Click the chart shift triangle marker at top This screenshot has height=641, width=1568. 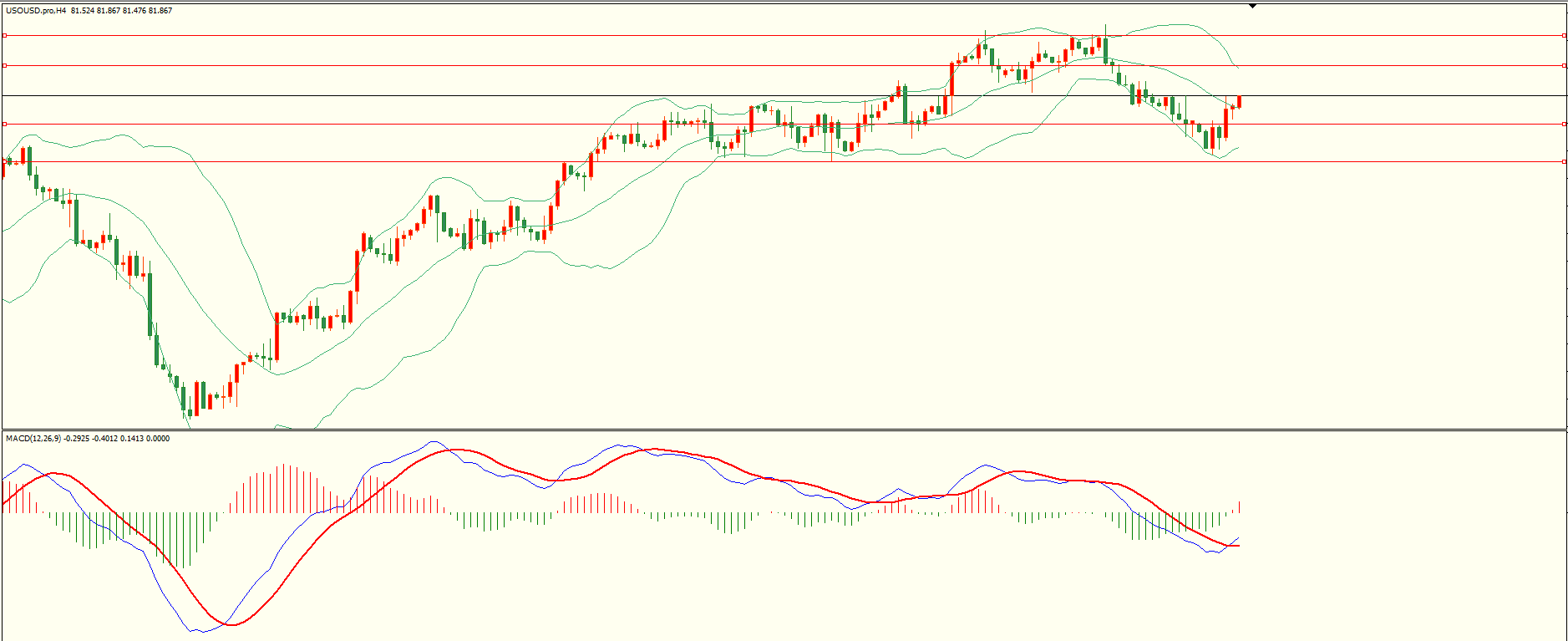click(x=1252, y=7)
